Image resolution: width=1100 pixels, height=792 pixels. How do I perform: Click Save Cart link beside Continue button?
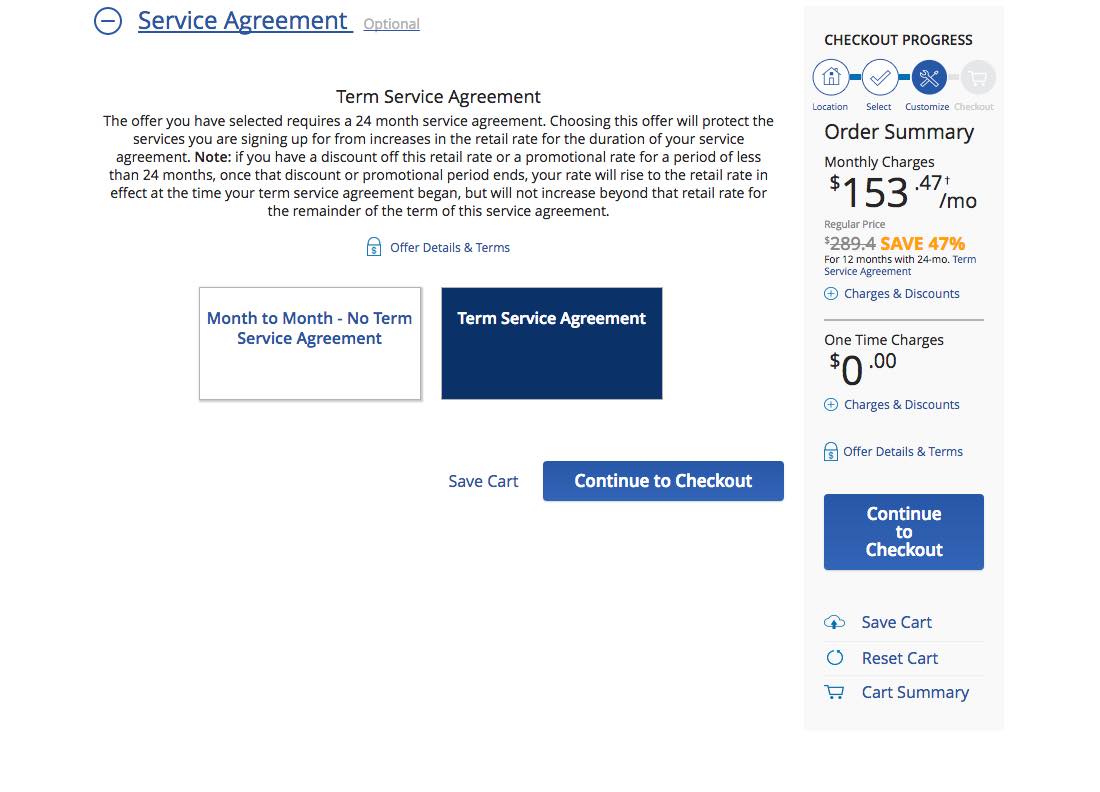coord(483,481)
